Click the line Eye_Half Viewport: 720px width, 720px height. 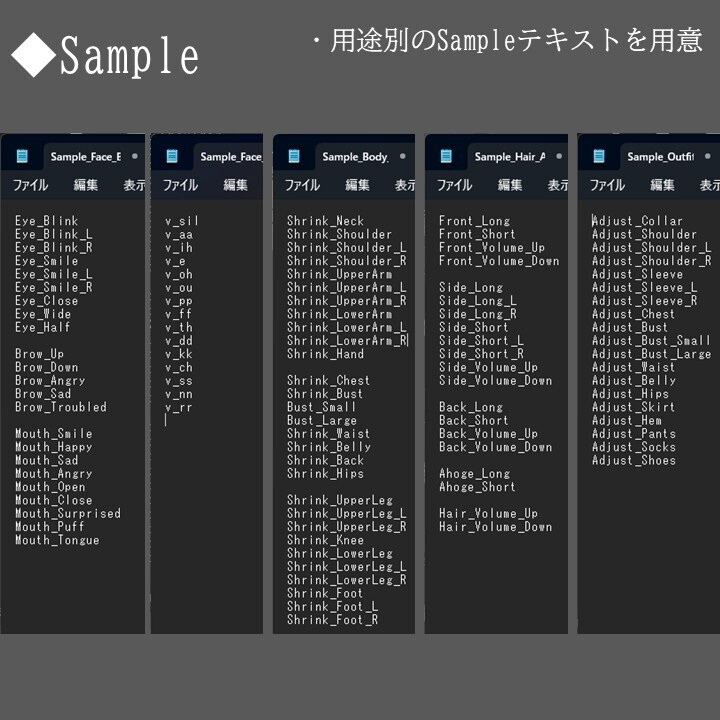click(x=43, y=327)
